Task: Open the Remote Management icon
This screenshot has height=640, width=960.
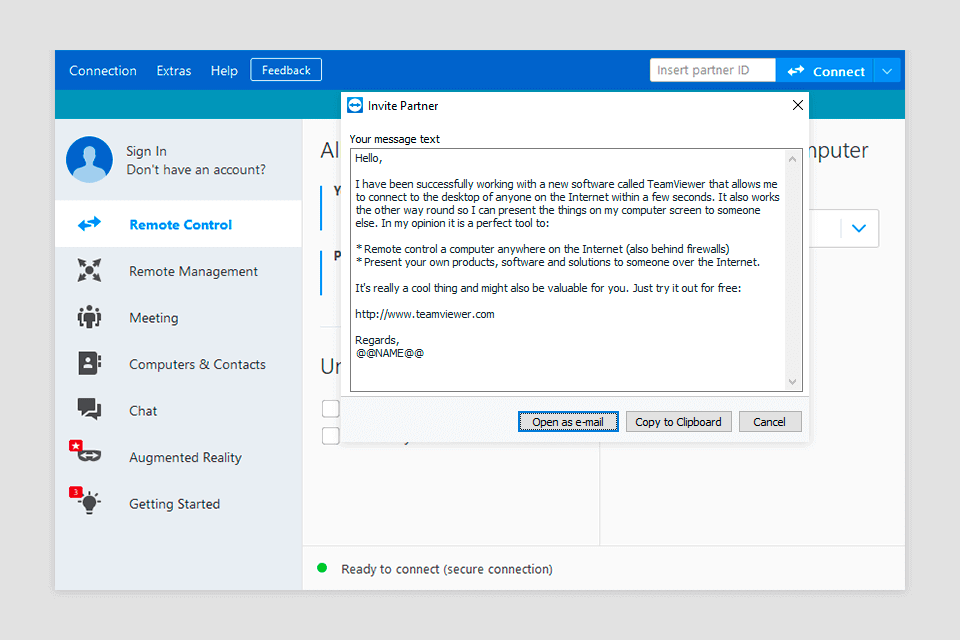Action: (x=89, y=270)
